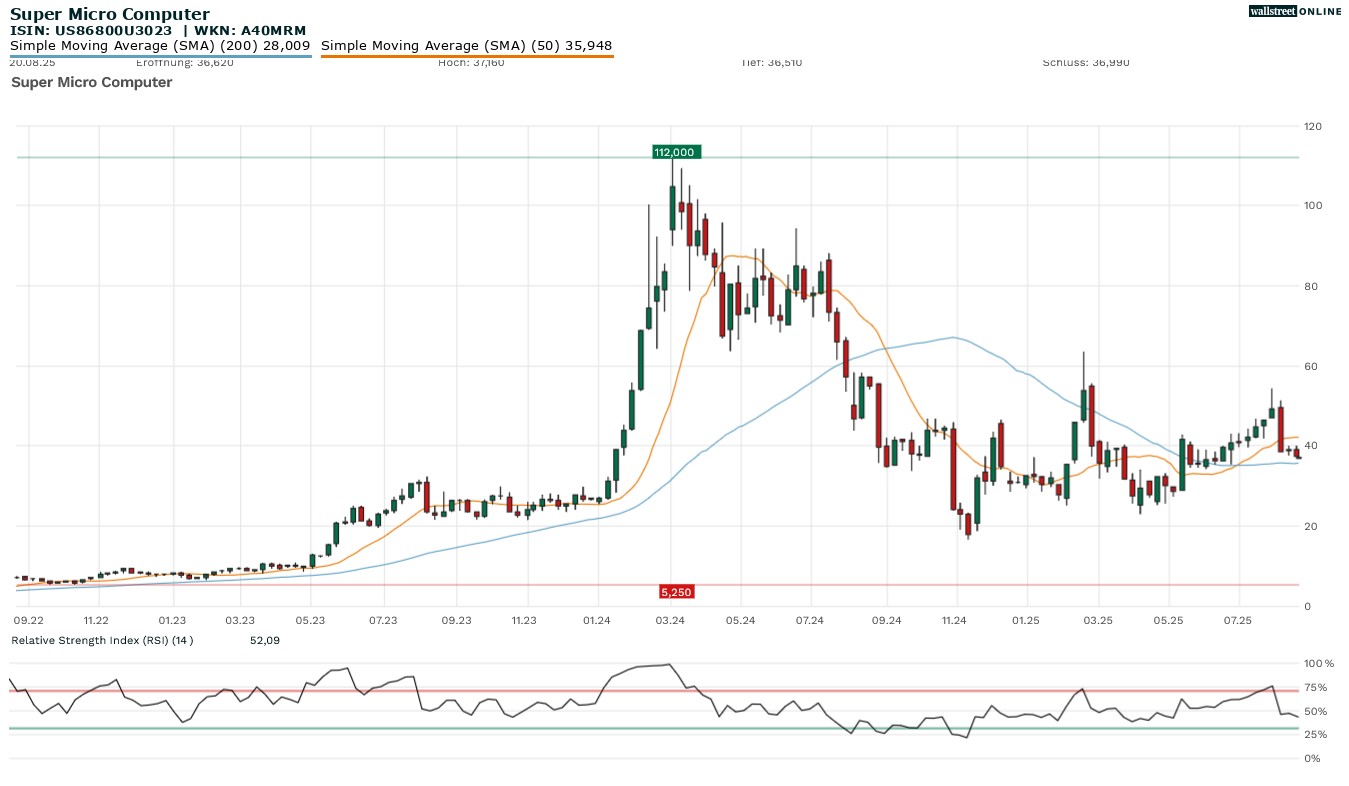
Task: Click the SMA (200) 28,009 legend label
Action: (x=160, y=45)
